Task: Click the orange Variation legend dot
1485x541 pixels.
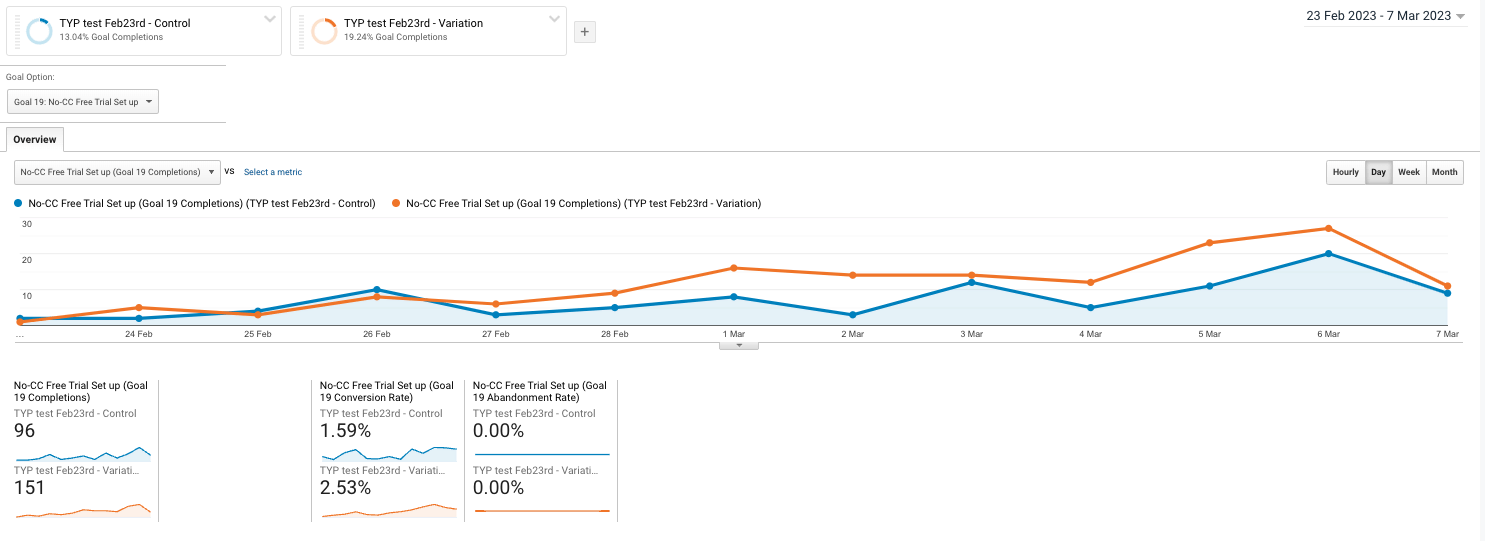Action: [x=397, y=203]
